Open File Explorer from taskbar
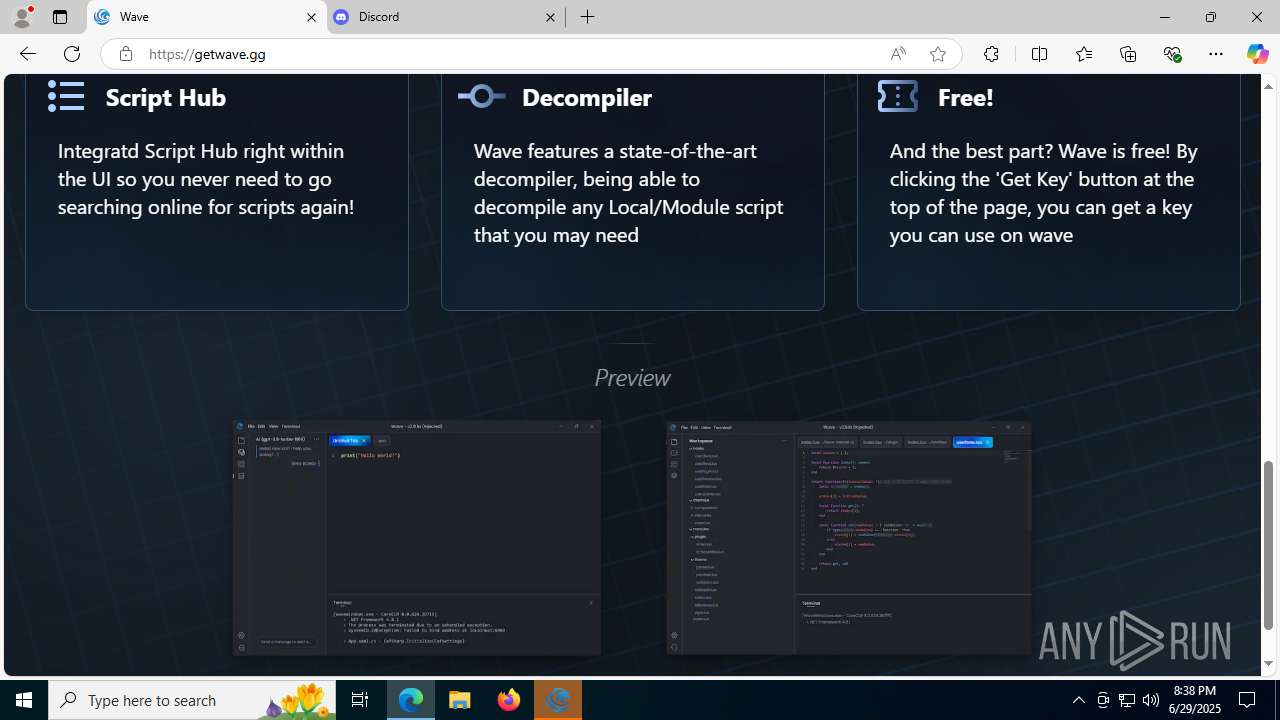The height and width of the screenshot is (720, 1280). click(460, 700)
